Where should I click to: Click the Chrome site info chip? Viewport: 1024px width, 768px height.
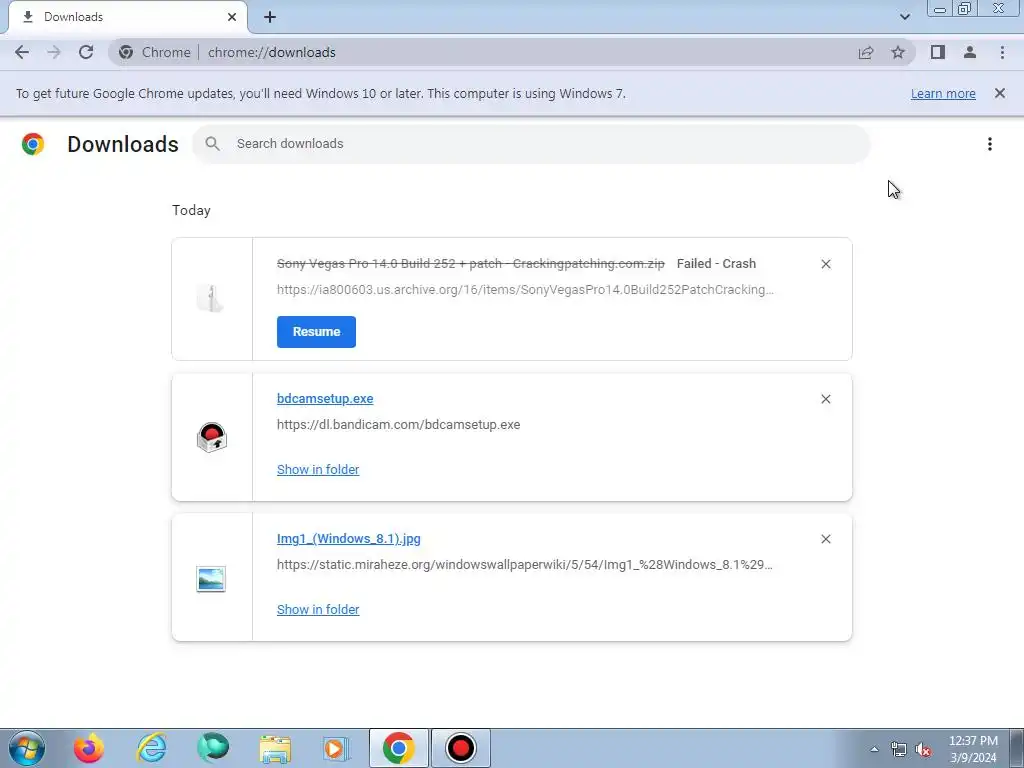point(155,52)
